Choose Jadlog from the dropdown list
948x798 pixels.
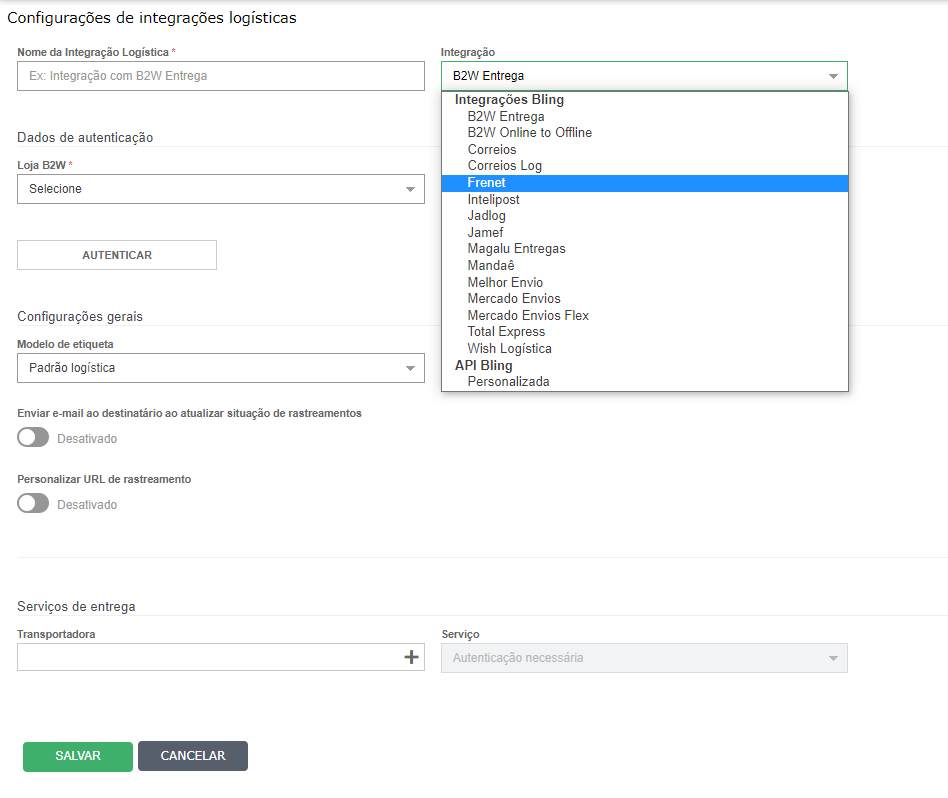coord(487,216)
